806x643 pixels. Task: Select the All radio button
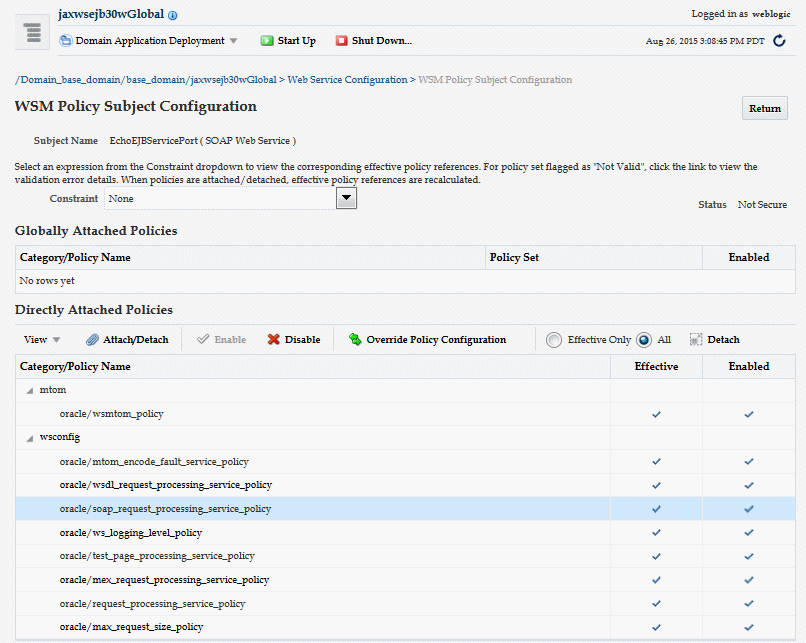644,340
